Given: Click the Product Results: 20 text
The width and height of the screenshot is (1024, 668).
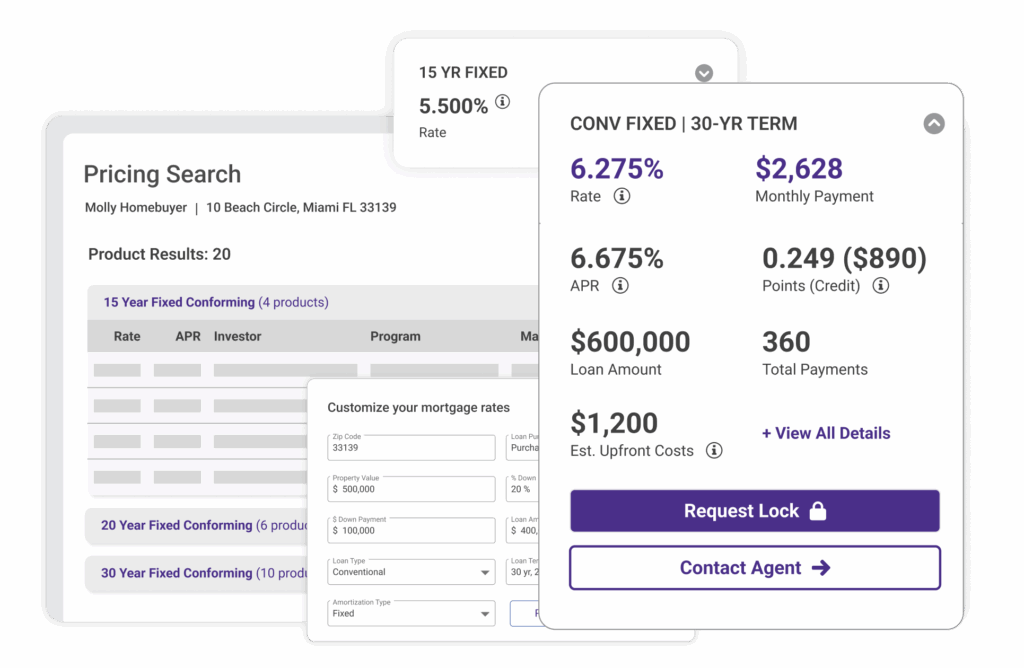Looking at the screenshot, I should pyautogui.click(x=159, y=254).
